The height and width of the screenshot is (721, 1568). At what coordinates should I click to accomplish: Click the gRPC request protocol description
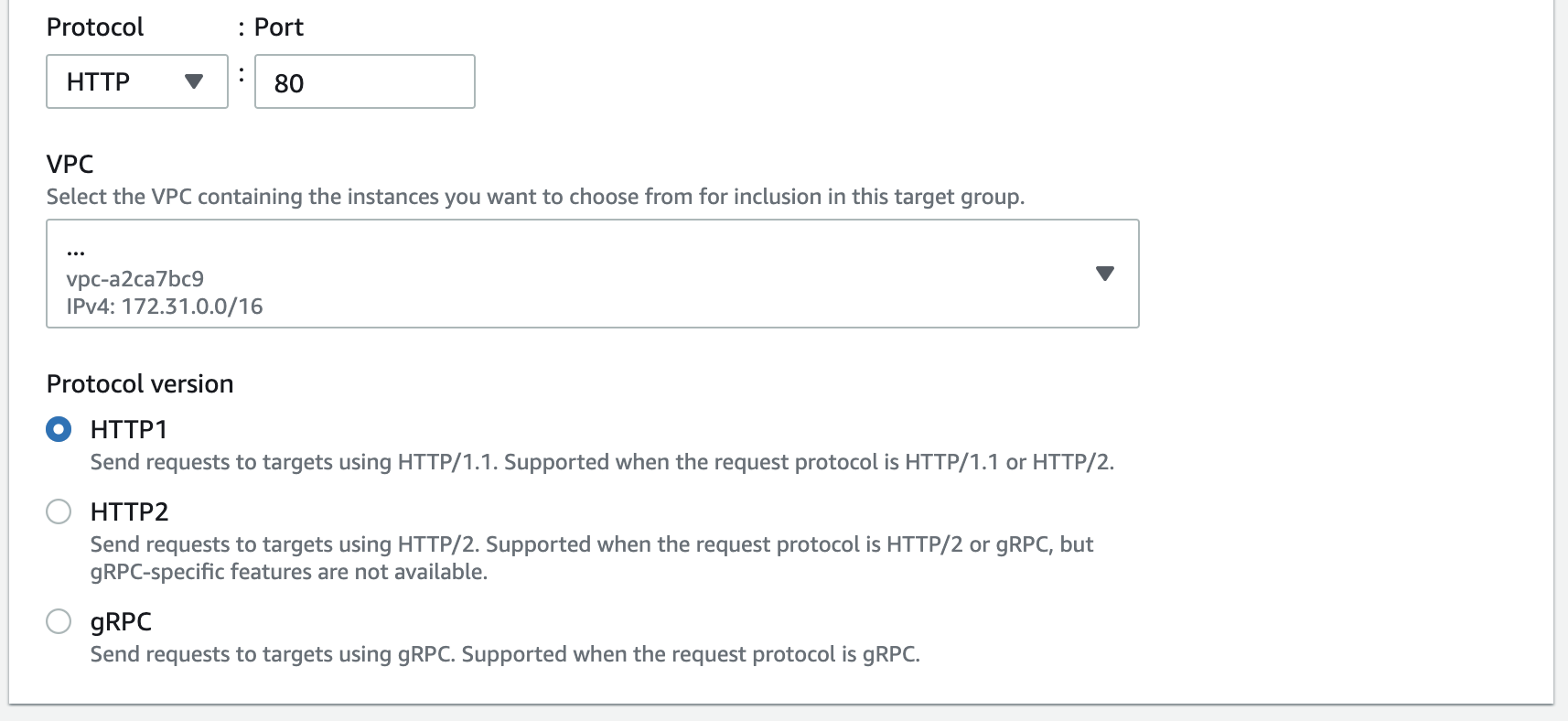pyautogui.click(x=504, y=654)
